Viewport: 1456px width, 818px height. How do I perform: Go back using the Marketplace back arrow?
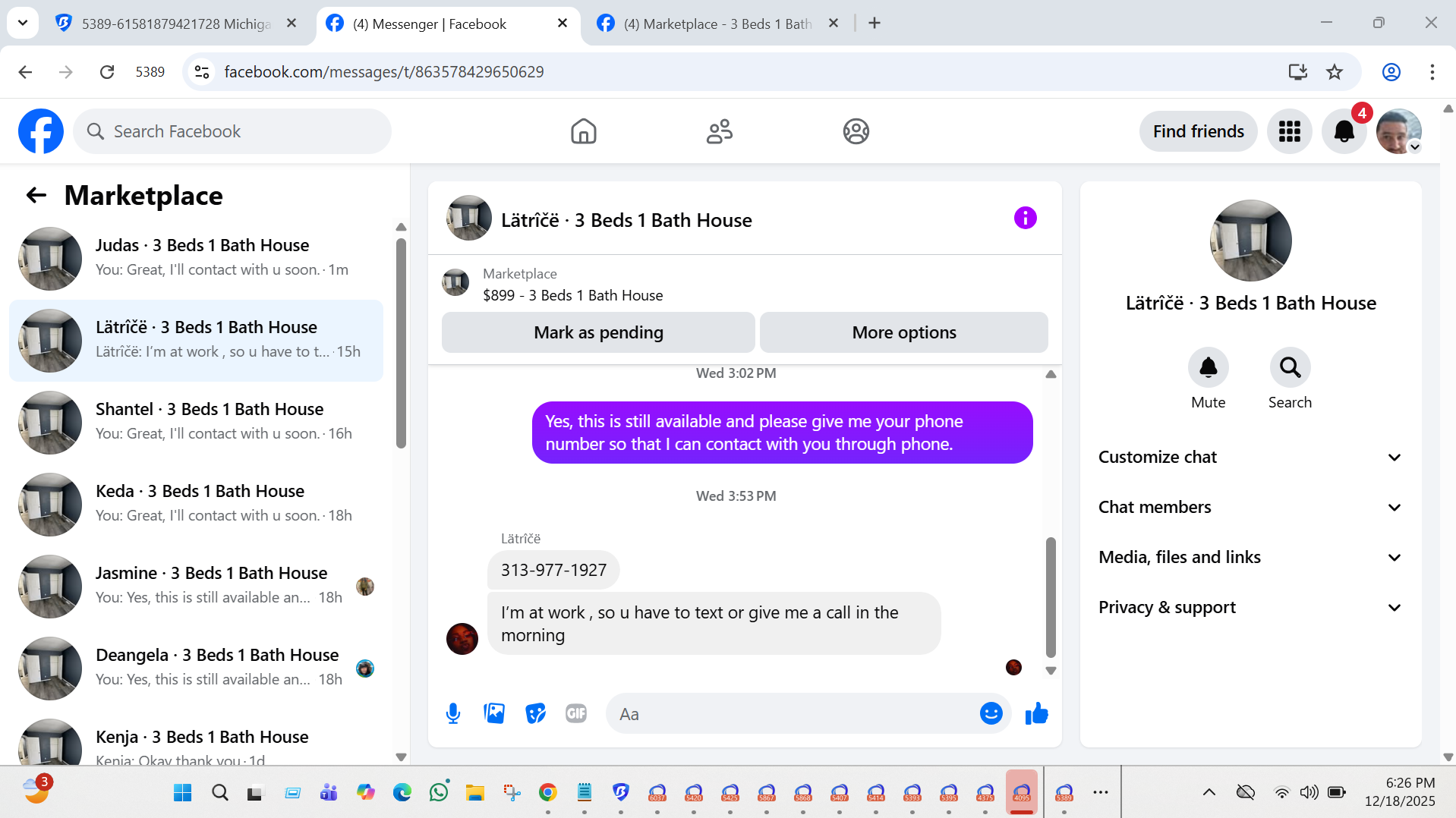(x=36, y=196)
